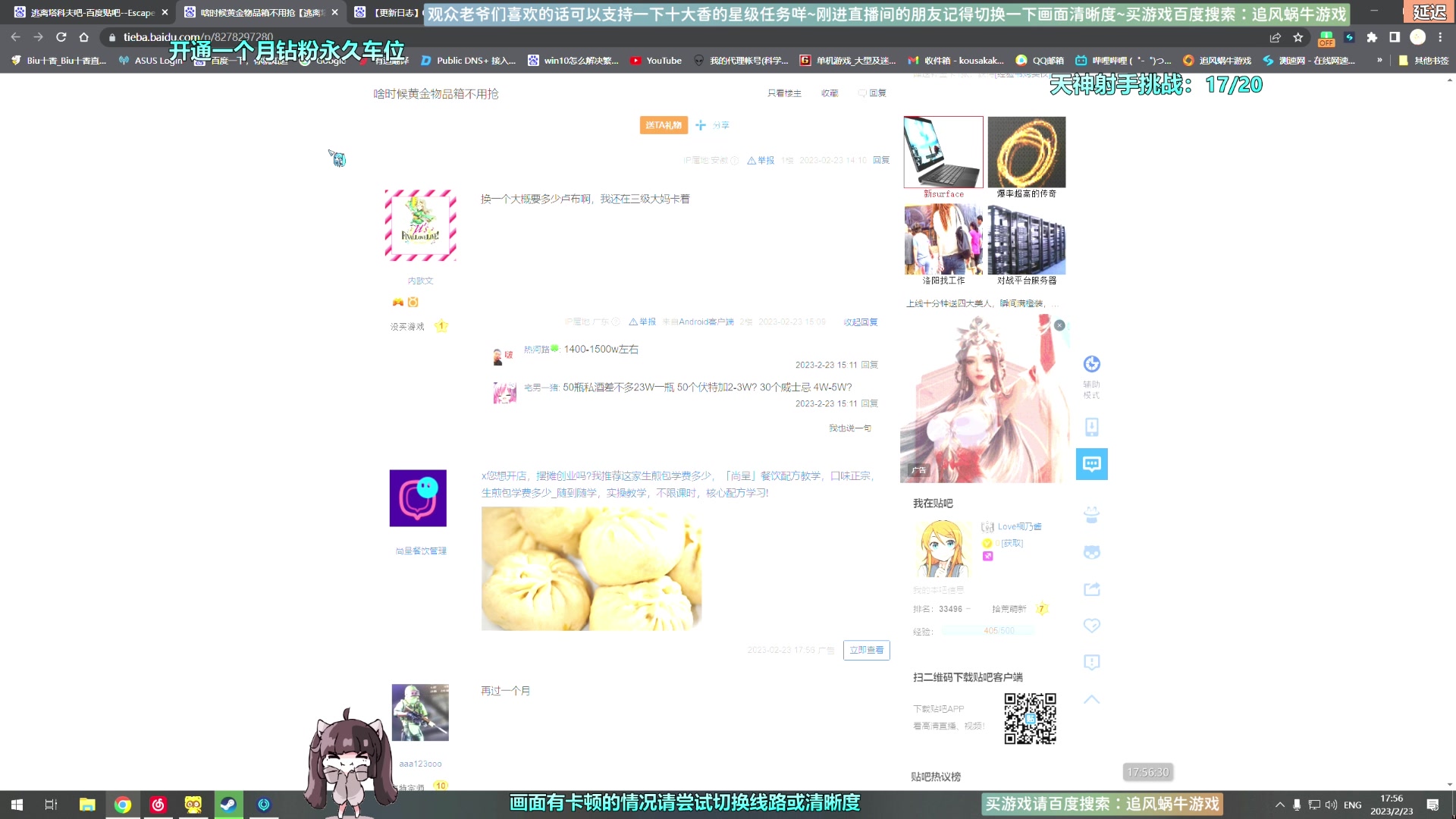The image size is (1456, 819).
Task: Open NetEase Cloud Music from the taskbar
Action: 158,805
